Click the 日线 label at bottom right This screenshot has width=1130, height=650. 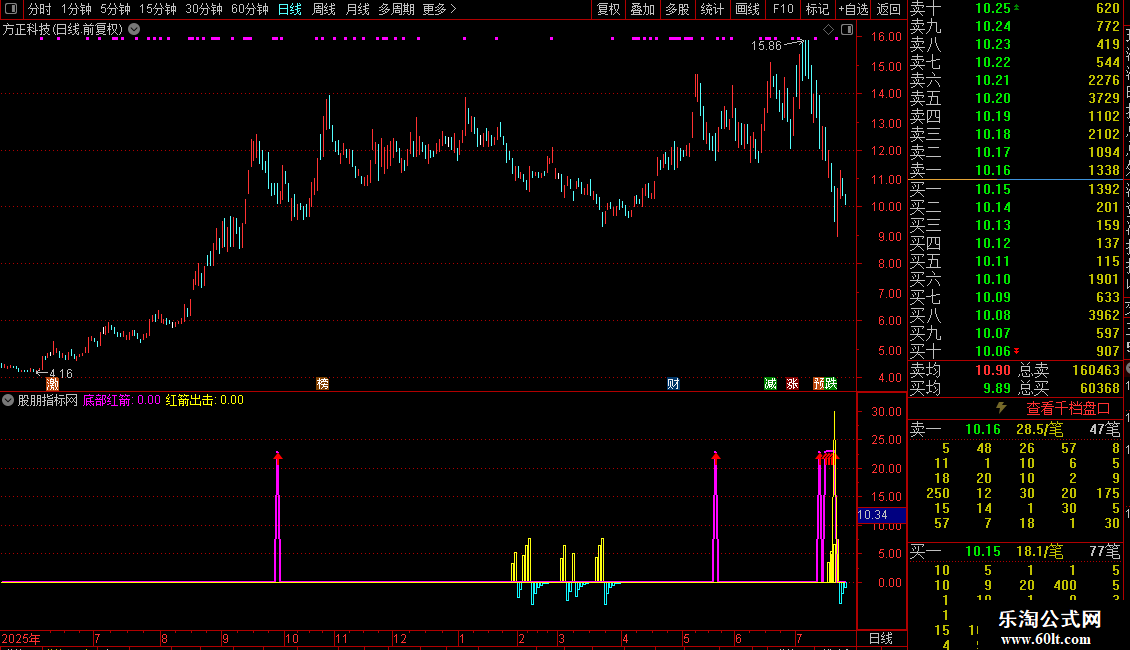tap(881, 638)
